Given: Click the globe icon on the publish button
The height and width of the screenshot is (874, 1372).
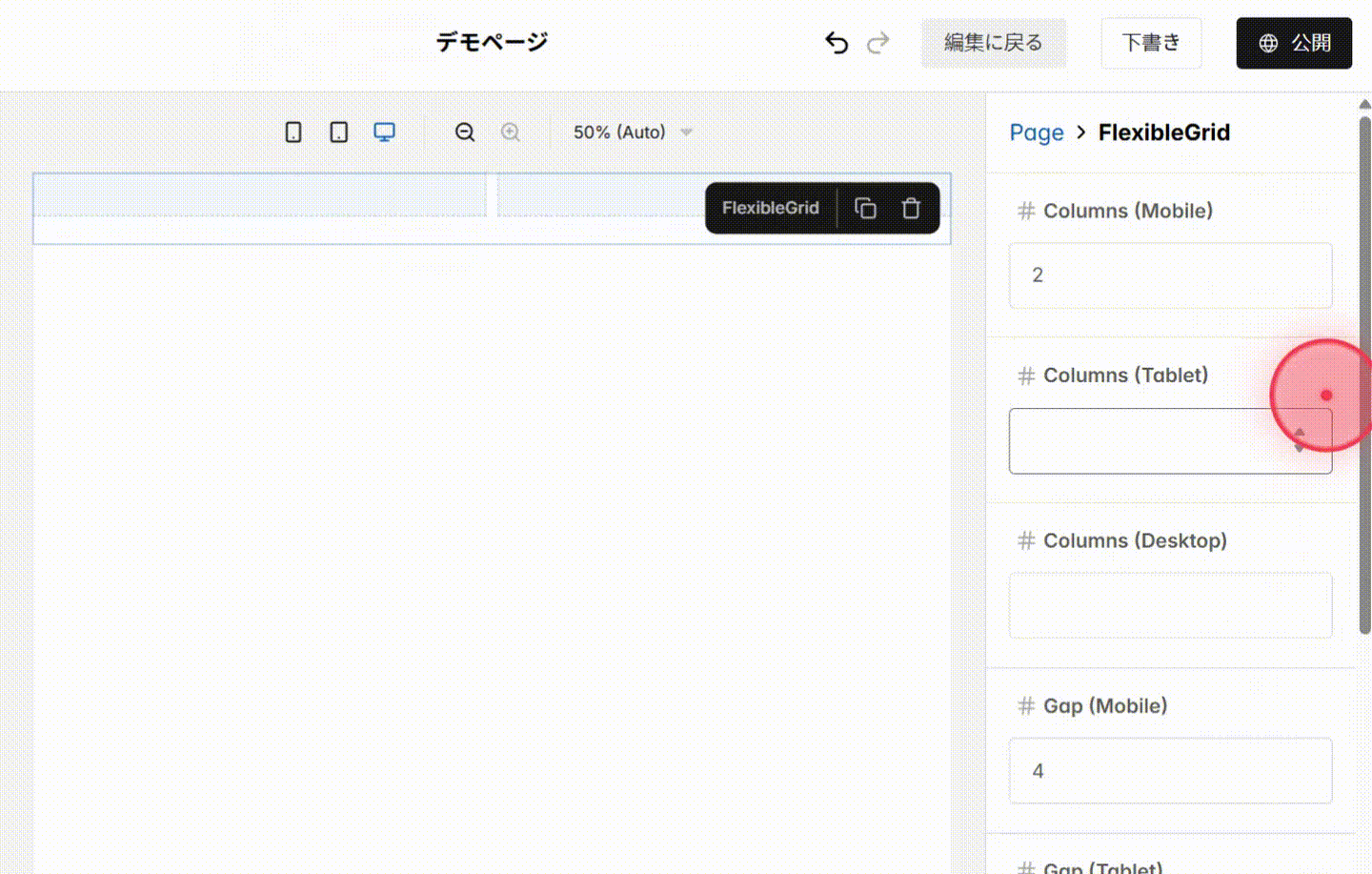Looking at the screenshot, I should [1267, 42].
